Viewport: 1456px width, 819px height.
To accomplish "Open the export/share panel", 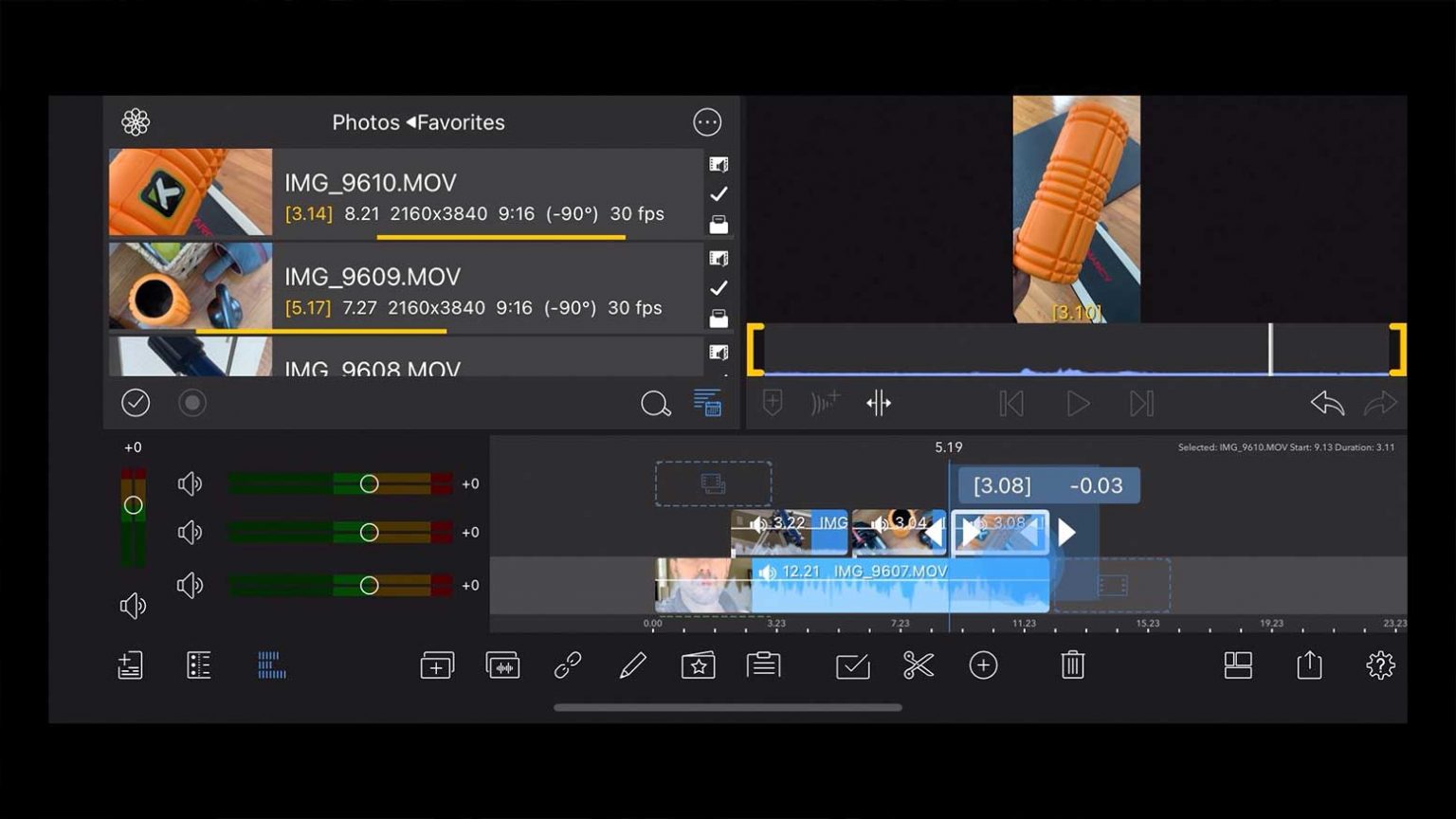I will (1309, 664).
